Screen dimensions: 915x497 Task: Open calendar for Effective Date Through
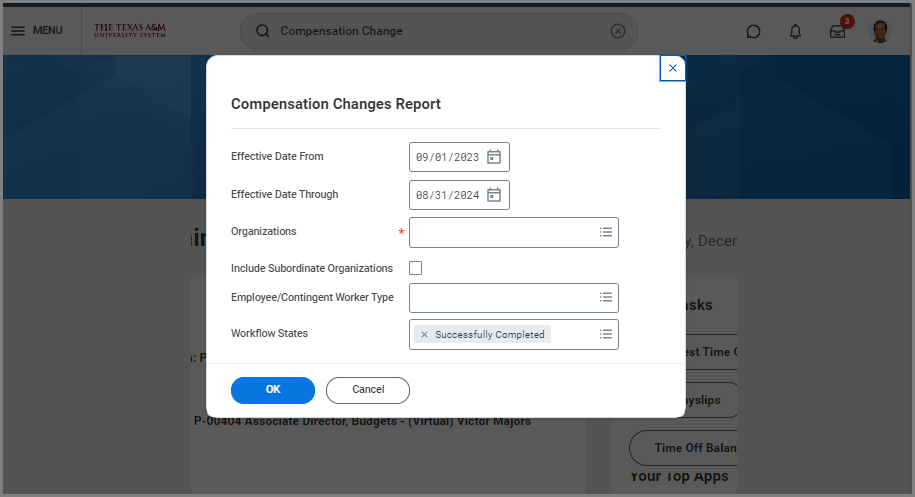pyautogui.click(x=494, y=195)
